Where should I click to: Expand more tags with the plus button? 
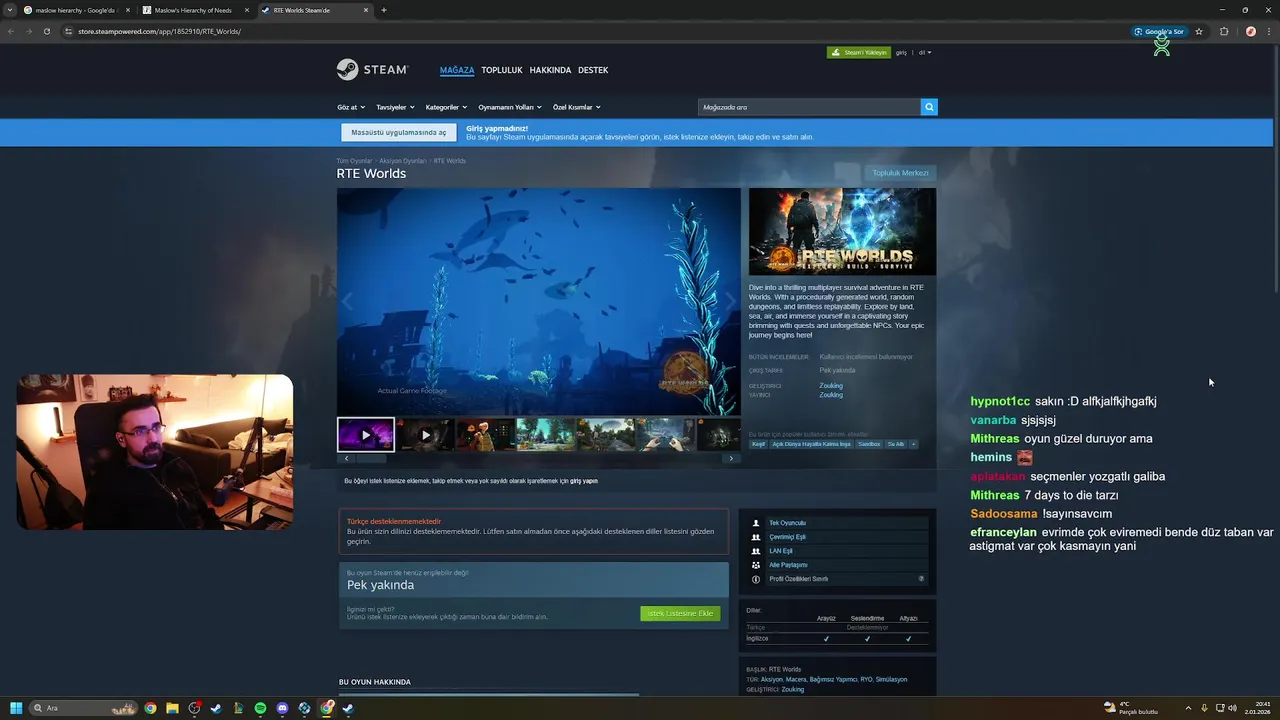[913, 444]
